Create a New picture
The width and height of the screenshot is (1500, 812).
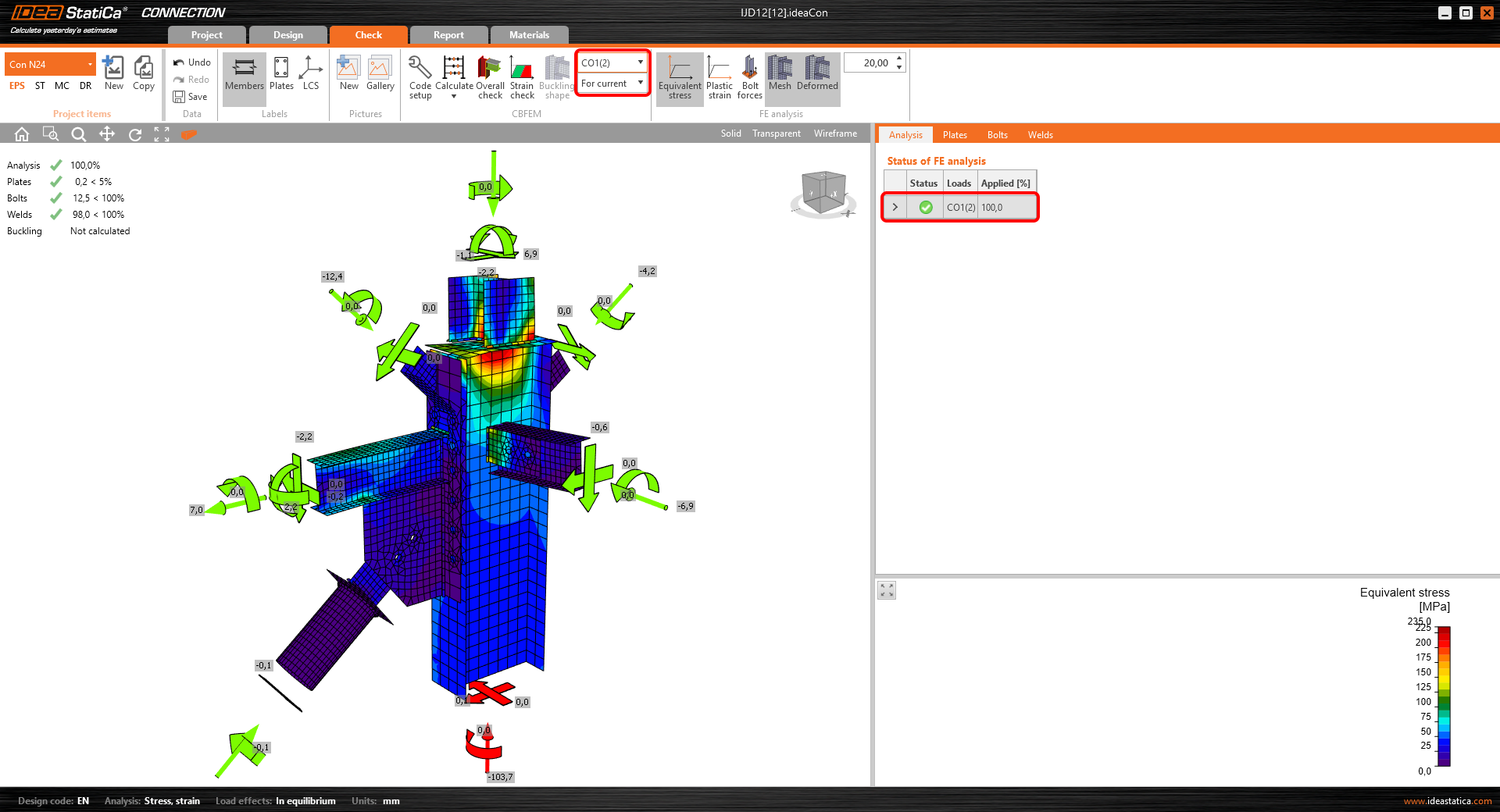click(x=348, y=73)
